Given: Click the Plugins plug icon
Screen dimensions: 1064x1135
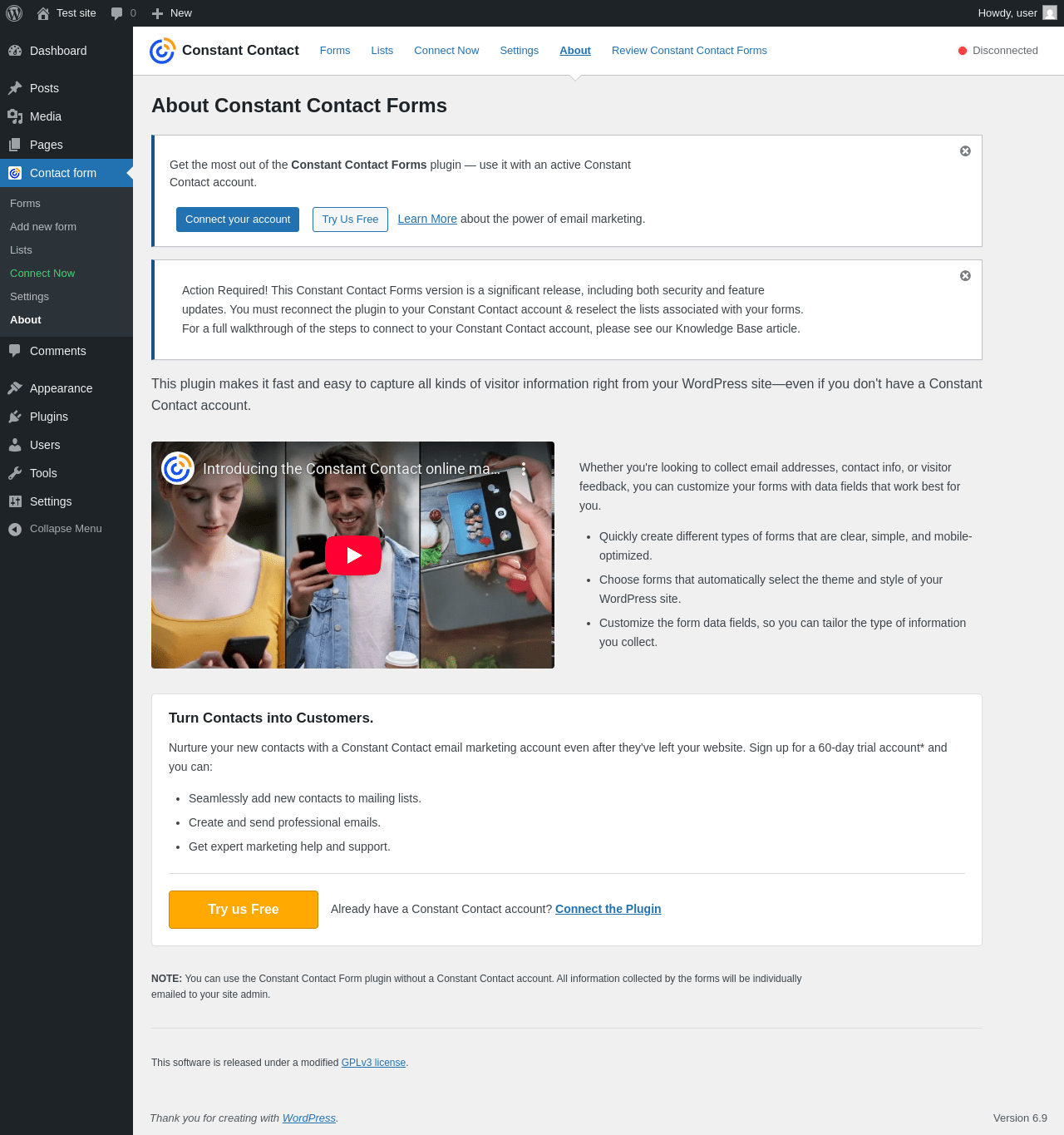Looking at the screenshot, I should (15, 417).
